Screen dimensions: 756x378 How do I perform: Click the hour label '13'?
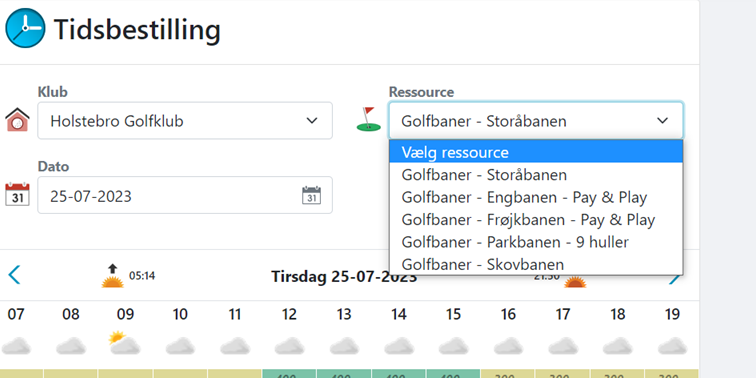coord(344,315)
